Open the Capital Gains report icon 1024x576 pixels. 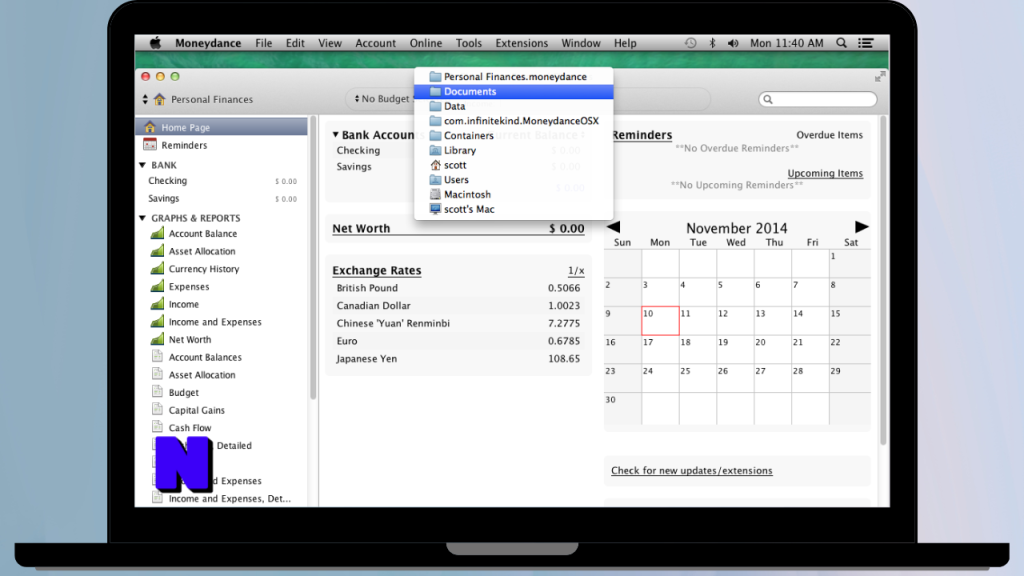click(x=157, y=409)
